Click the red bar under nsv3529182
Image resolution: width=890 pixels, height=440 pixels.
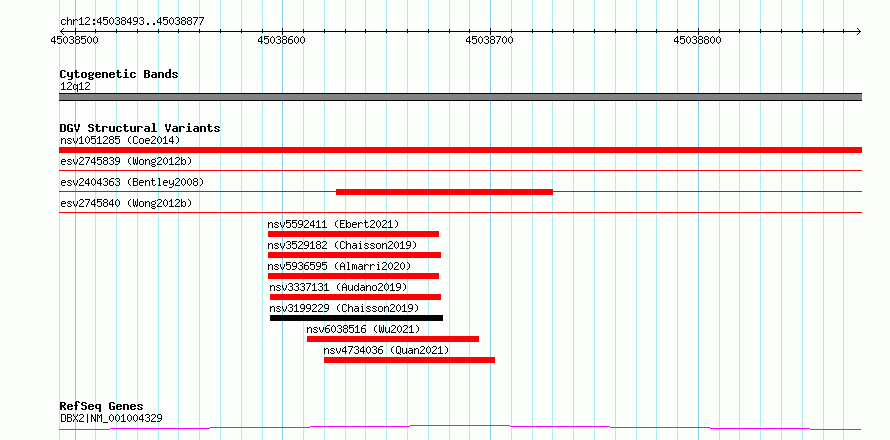click(354, 255)
